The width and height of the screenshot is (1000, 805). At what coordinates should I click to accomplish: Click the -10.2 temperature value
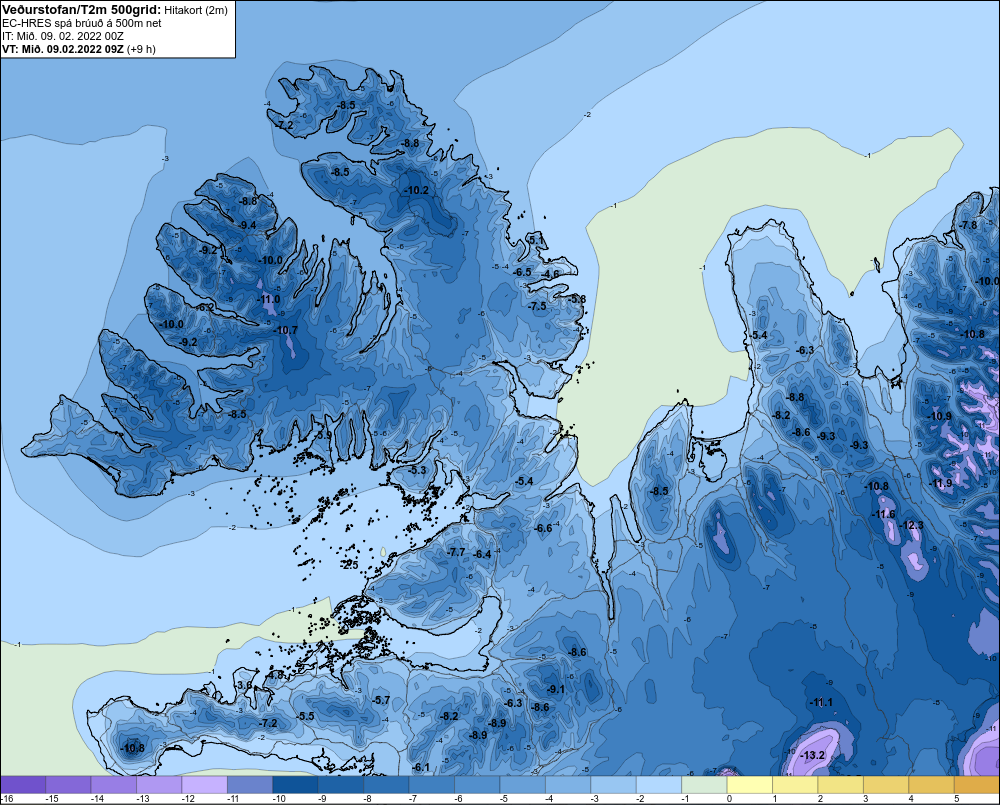[417, 190]
